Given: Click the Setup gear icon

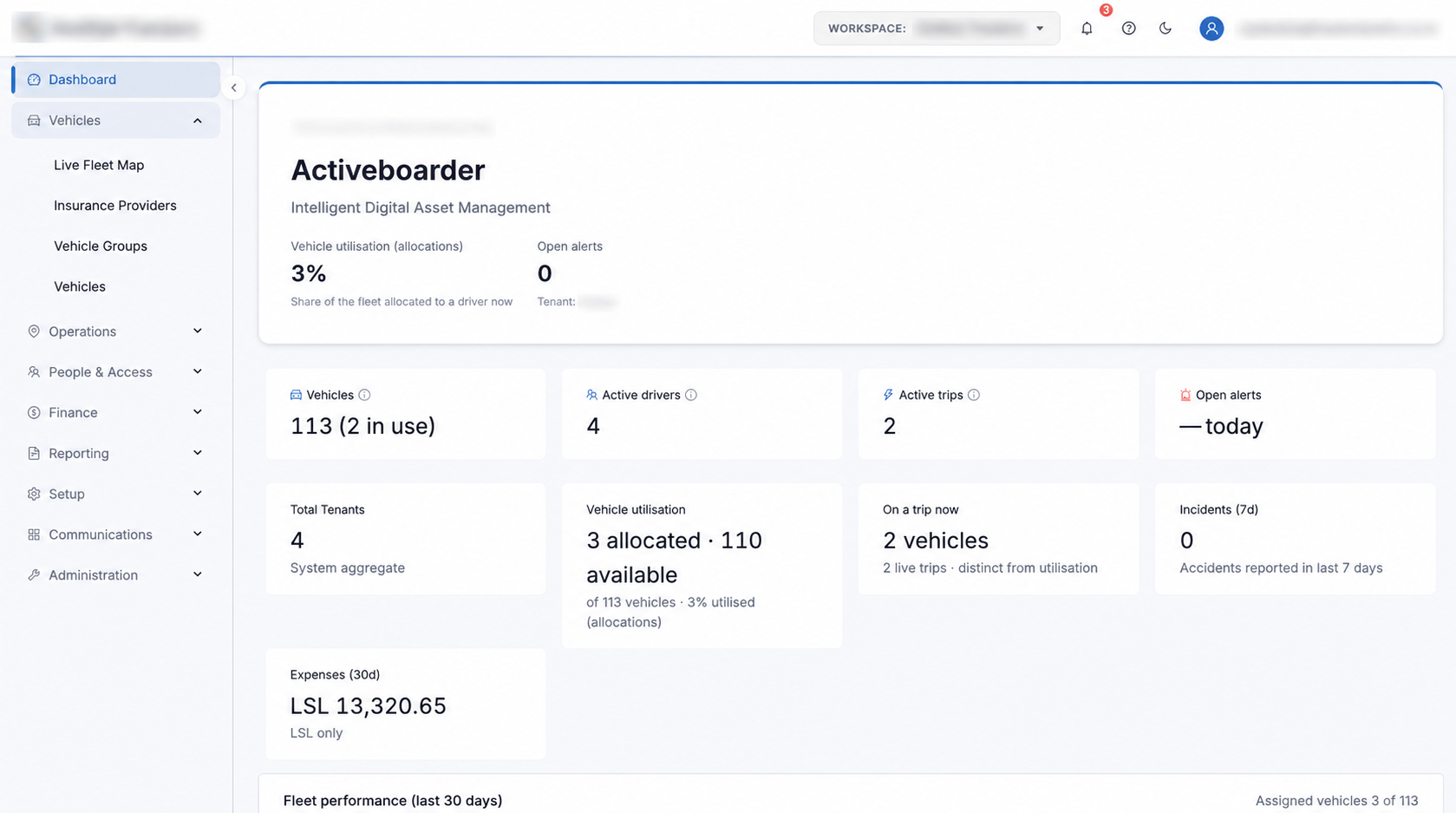Looking at the screenshot, I should pyautogui.click(x=34, y=494).
